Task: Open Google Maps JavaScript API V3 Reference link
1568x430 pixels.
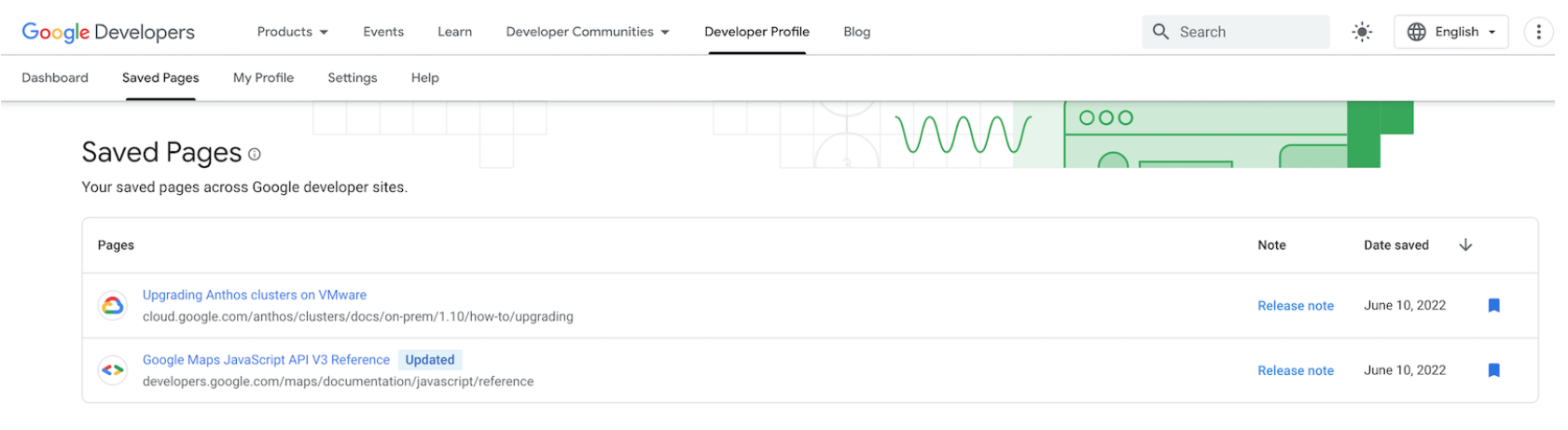Action: tap(266, 360)
